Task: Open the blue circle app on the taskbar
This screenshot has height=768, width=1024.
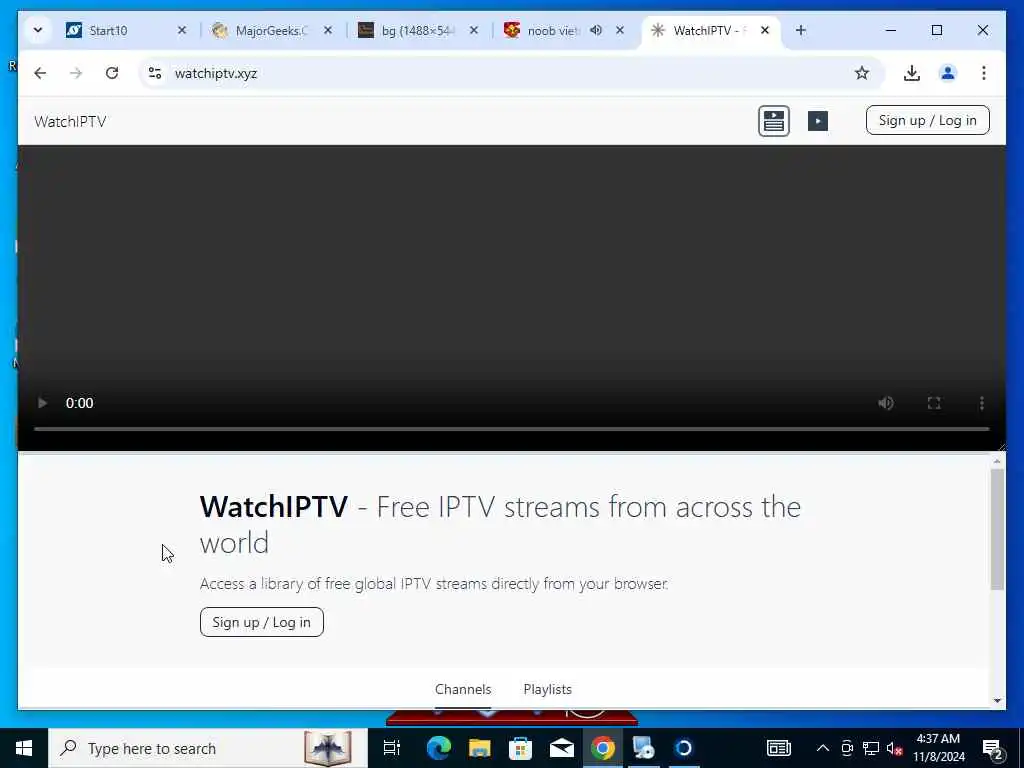Action: pyautogui.click(x=684, y=748)
